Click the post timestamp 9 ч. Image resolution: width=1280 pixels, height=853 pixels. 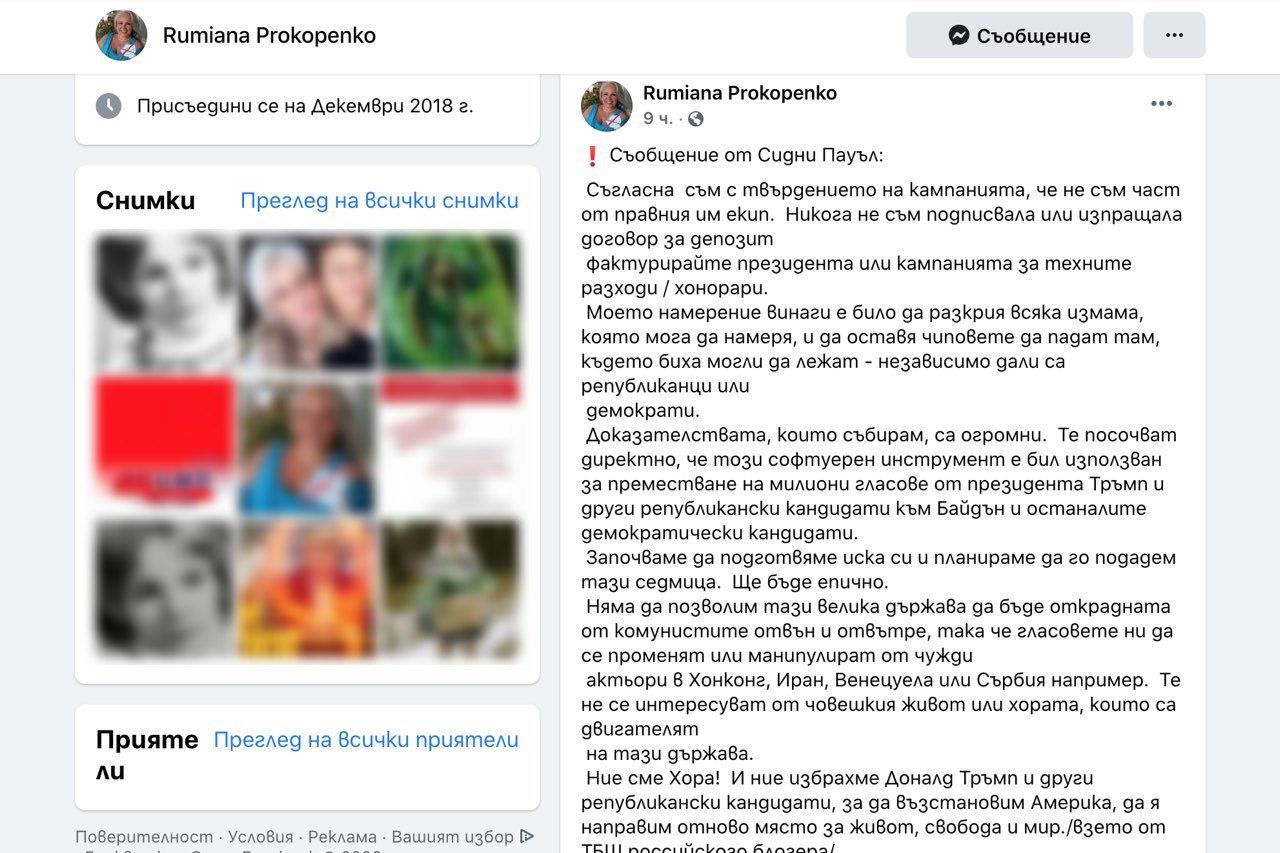657,119
